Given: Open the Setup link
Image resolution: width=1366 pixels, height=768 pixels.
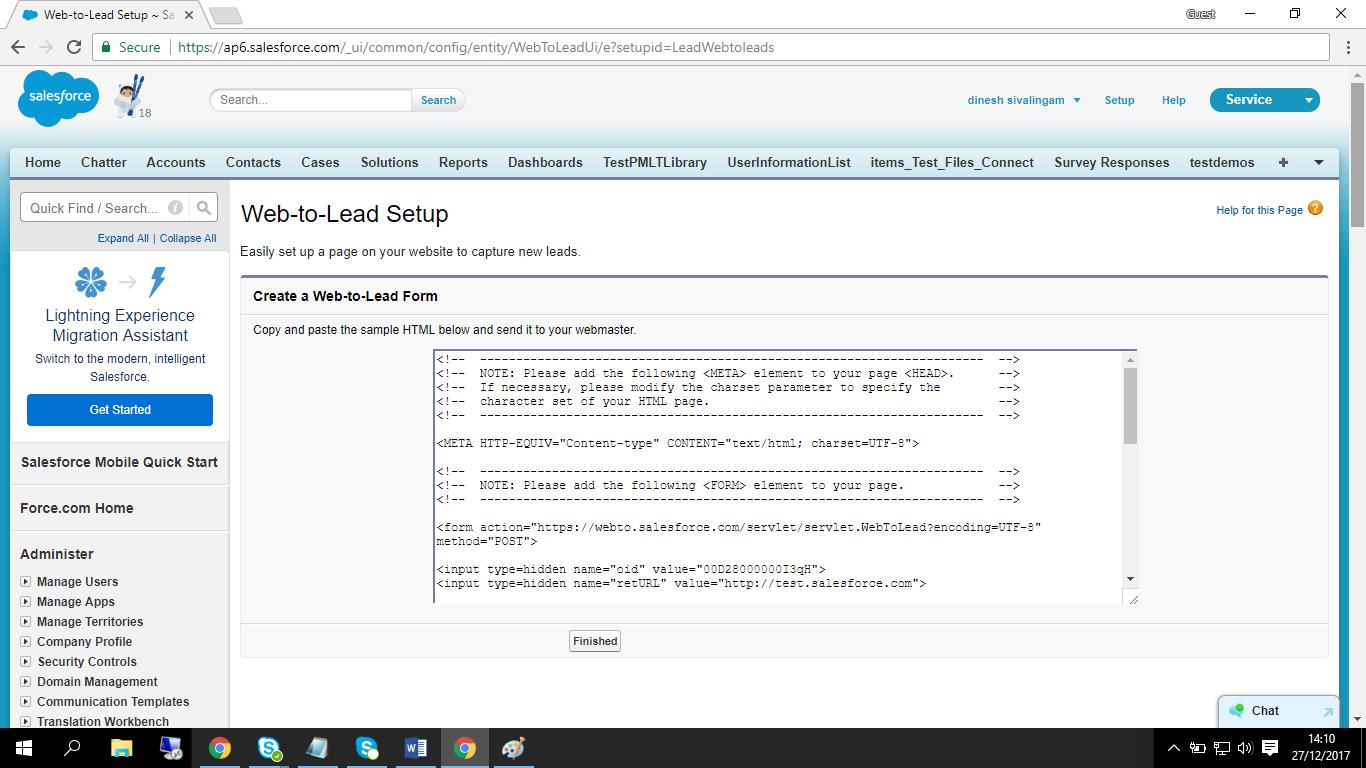Looking at the screenshot, I should point(1119,100).
